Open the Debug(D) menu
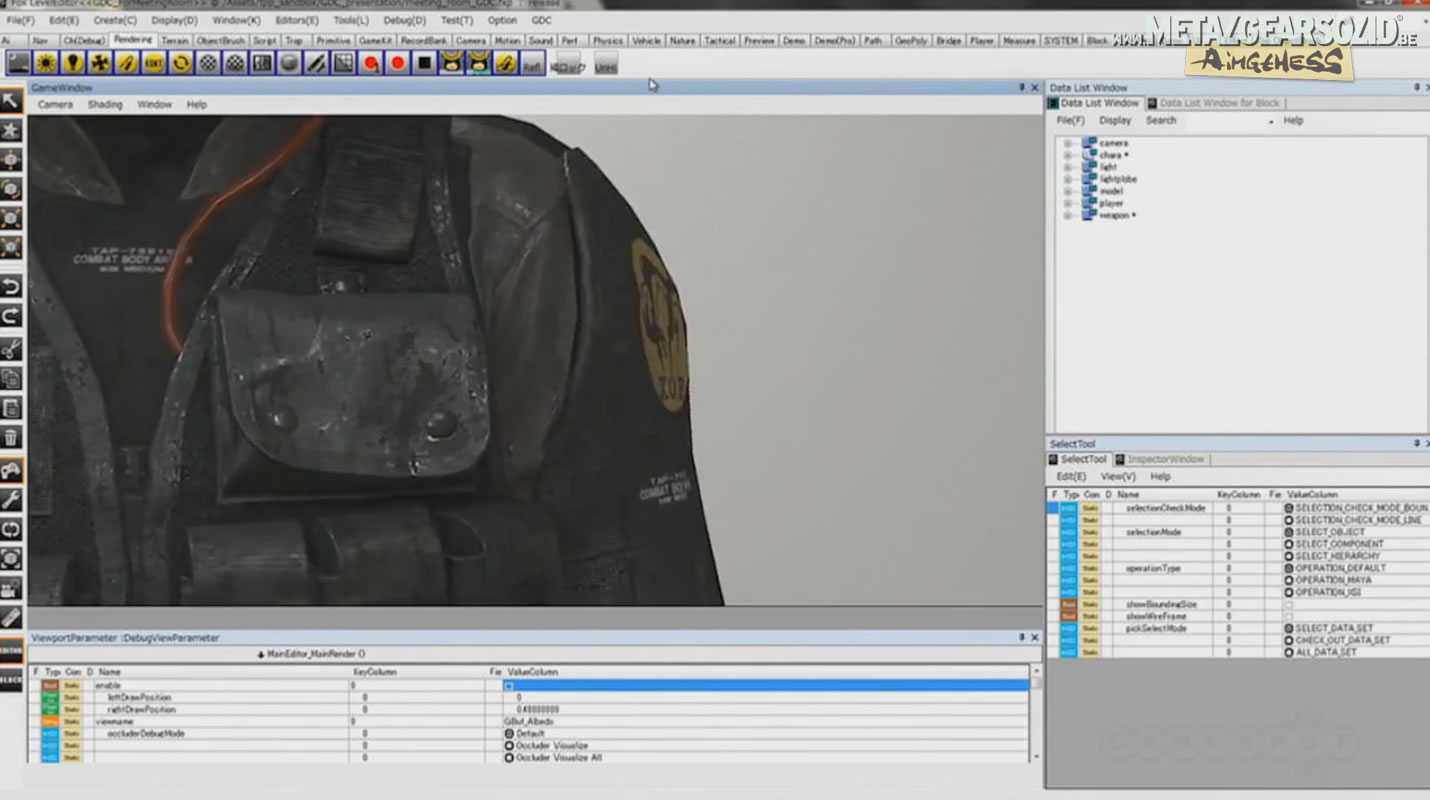The height and width of the screenshot is (800, 1430). coord(404,20)
